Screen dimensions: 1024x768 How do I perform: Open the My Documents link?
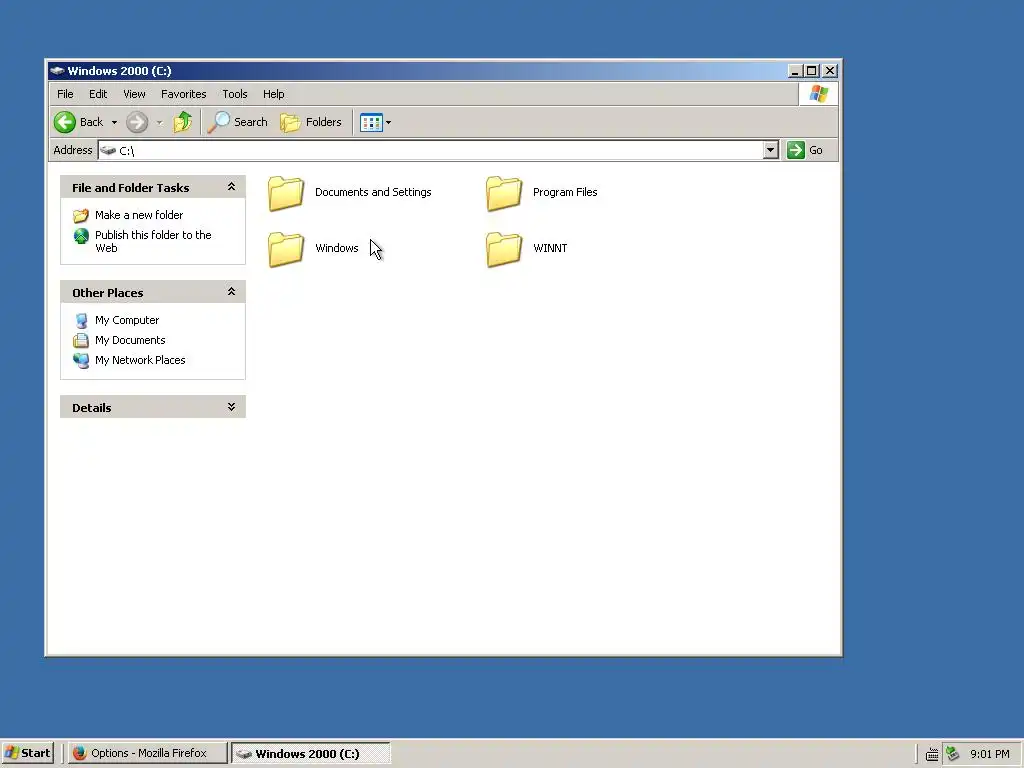coord(130,340)
